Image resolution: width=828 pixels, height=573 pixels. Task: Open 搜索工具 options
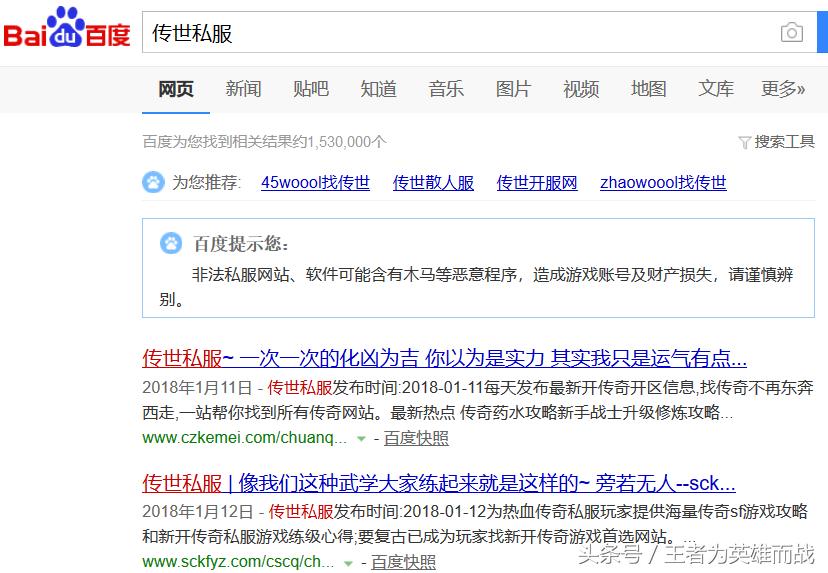point(784,142)
